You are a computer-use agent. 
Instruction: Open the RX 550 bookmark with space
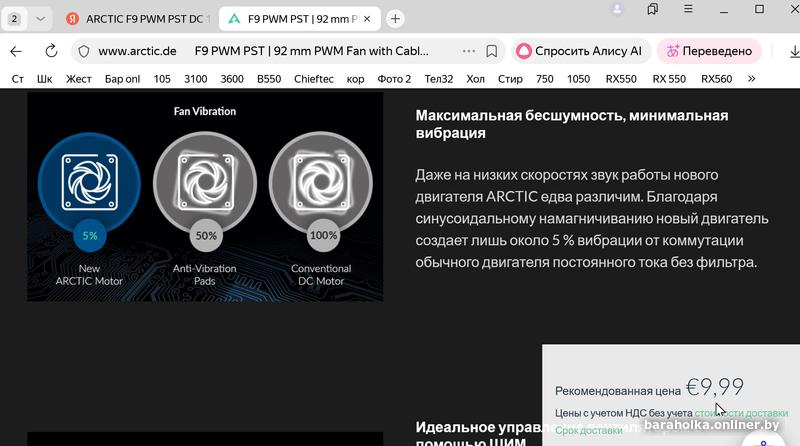click(x=669, y=79)
